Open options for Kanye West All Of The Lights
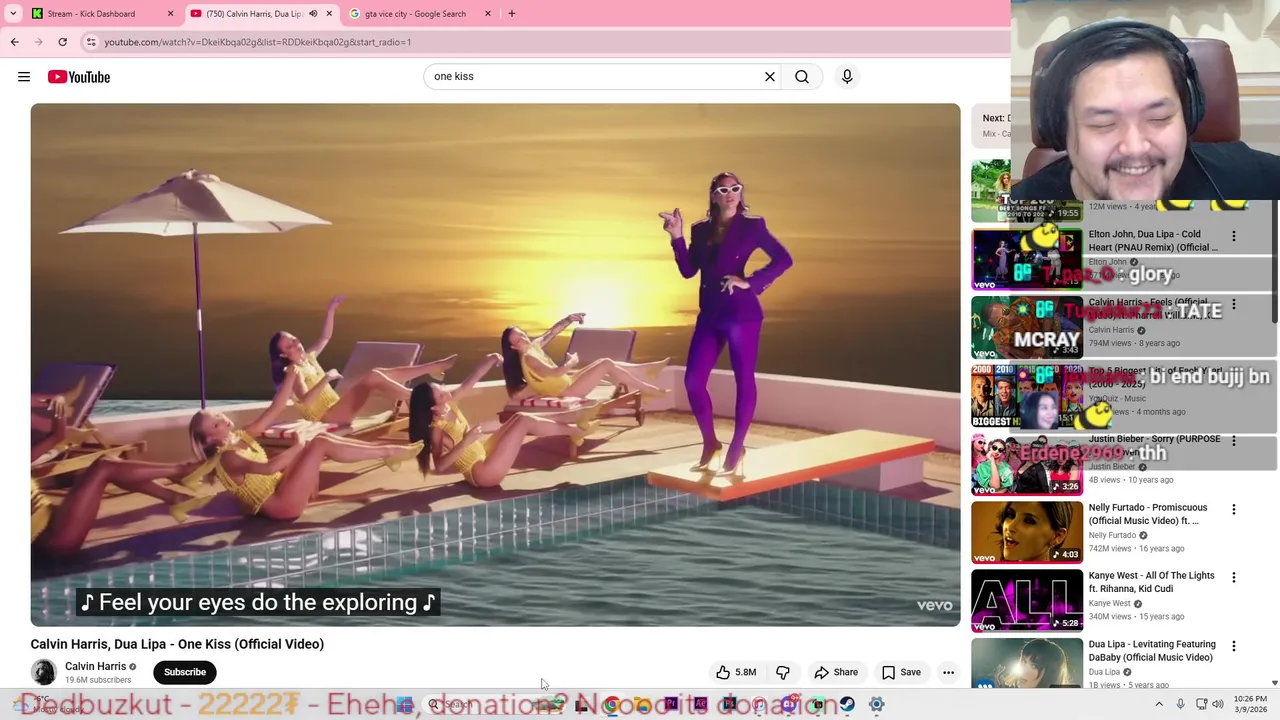The height and width of the screenshot is (720, 1280). coord(1234,577)
